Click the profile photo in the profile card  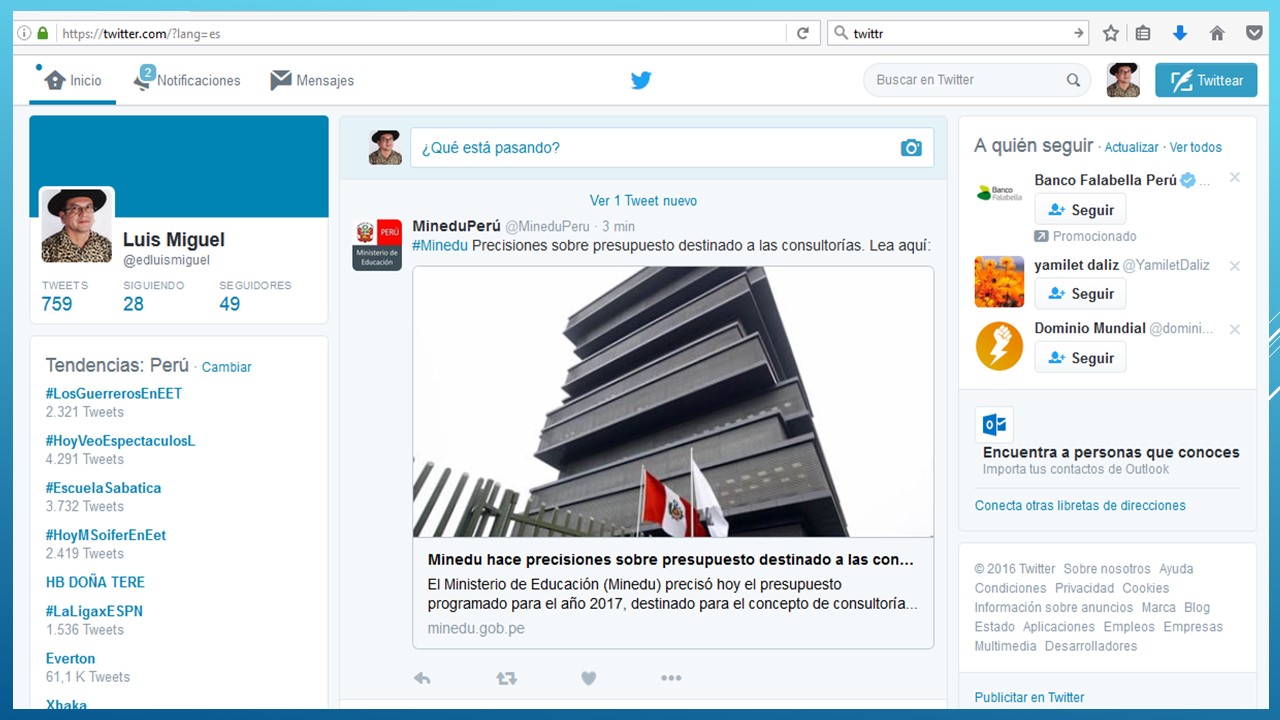(x=77, y=225)
